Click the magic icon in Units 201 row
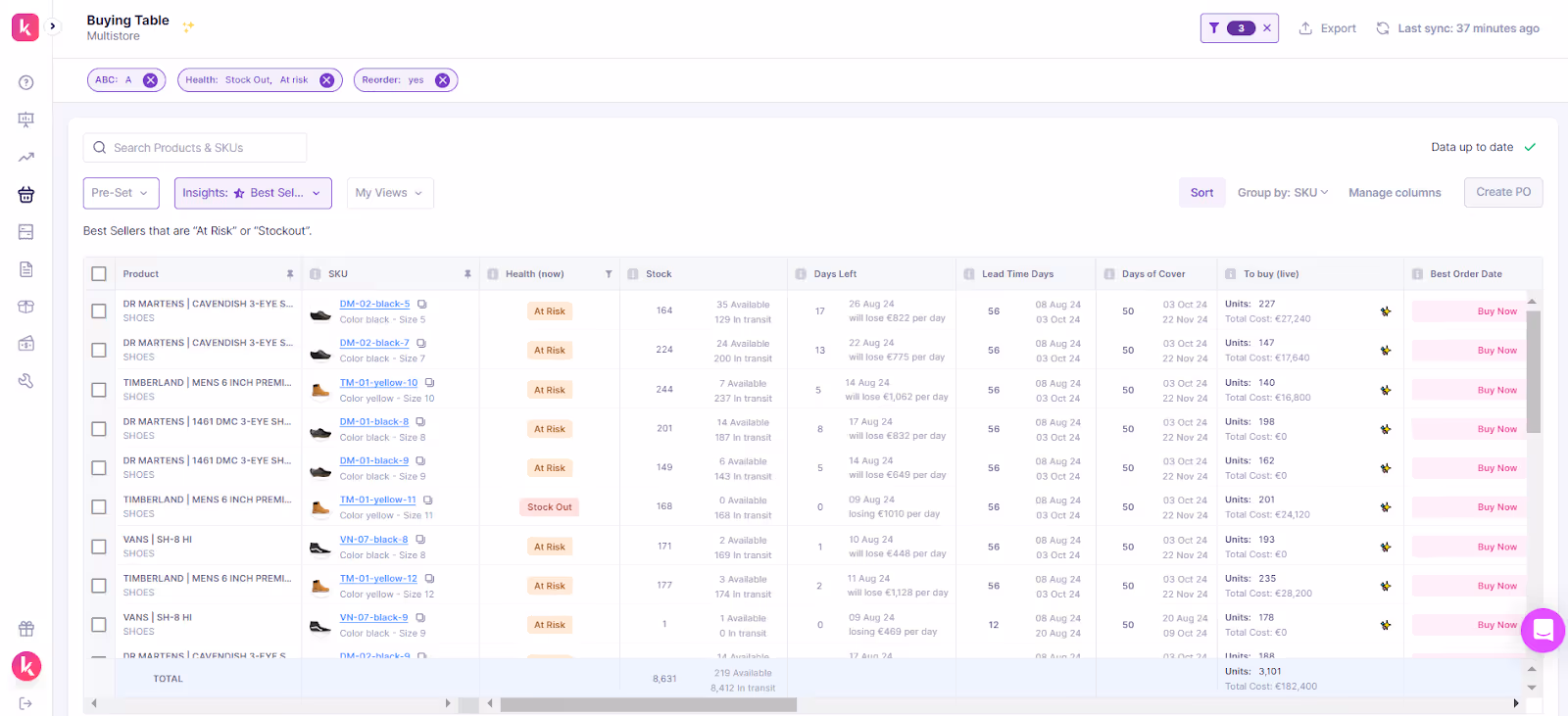This screenshot has height=716, width=1568. pyautogui.click(x=1386, y=507)
